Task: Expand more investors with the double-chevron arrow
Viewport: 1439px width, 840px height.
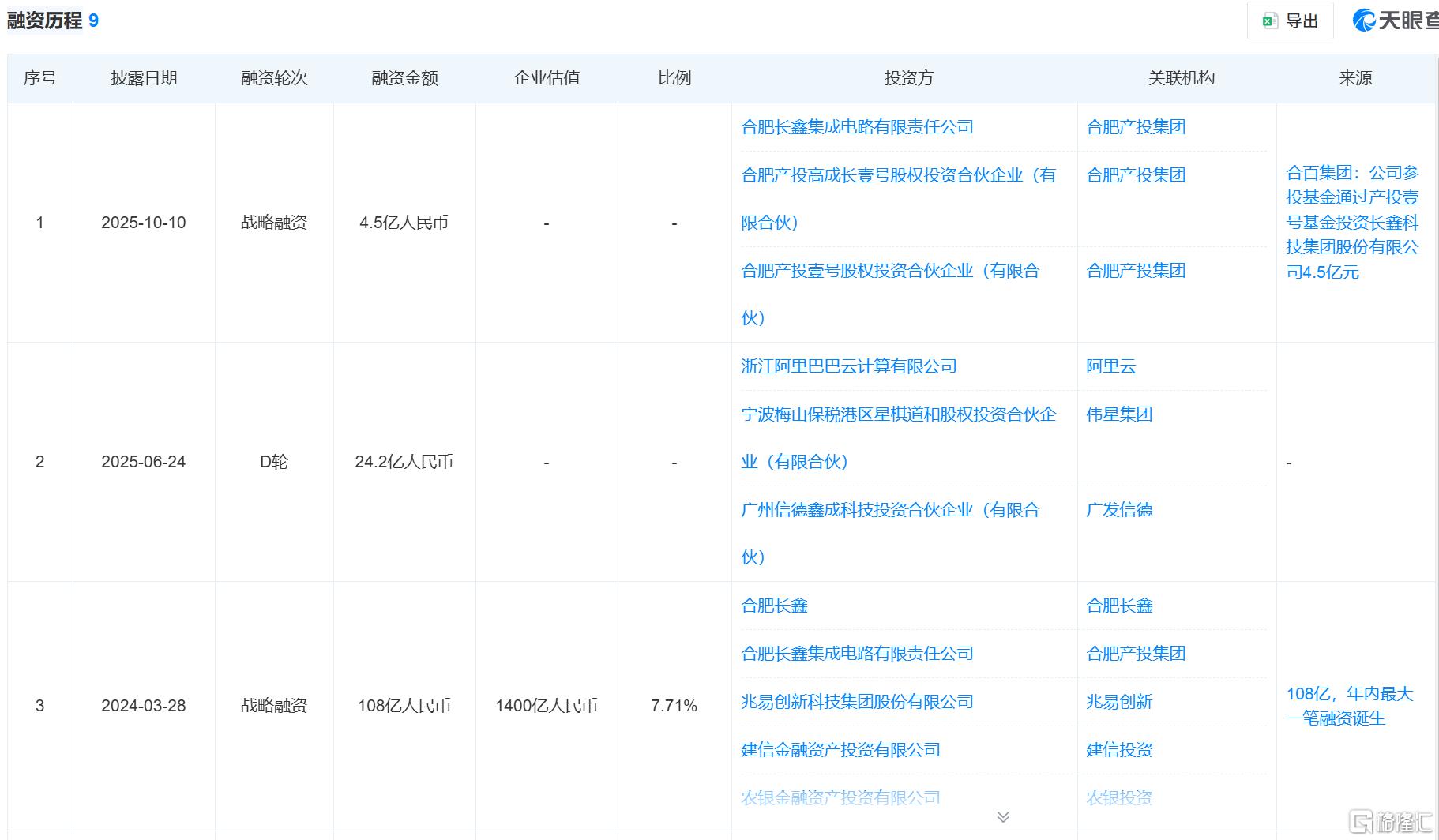Action: coord(1003,816)
